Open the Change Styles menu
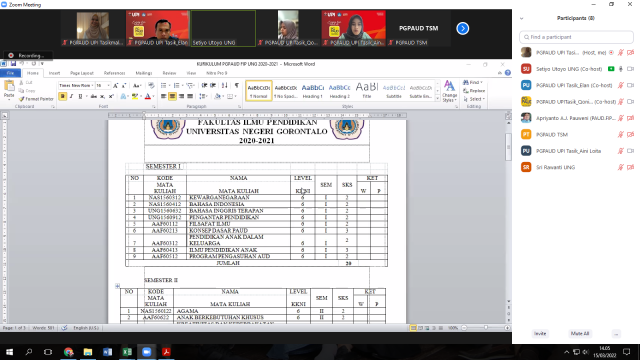 449,91
